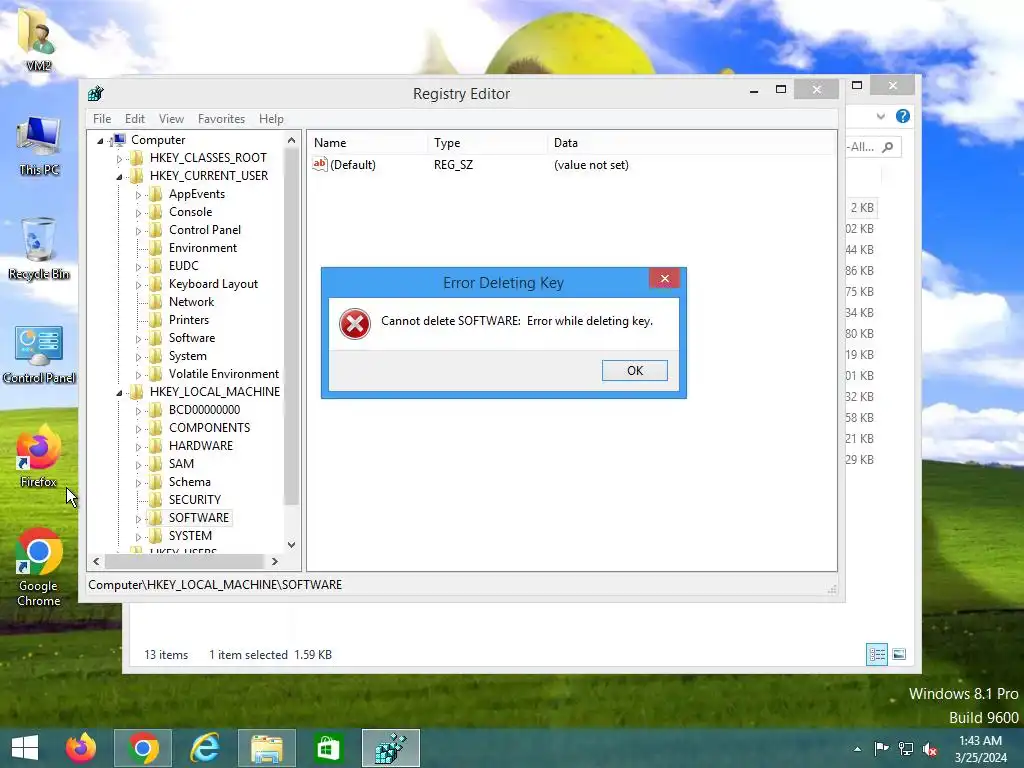Click the muted volume tray icon
The height and width of the screenshot is (768, 1024).
(x=930, y=749)
